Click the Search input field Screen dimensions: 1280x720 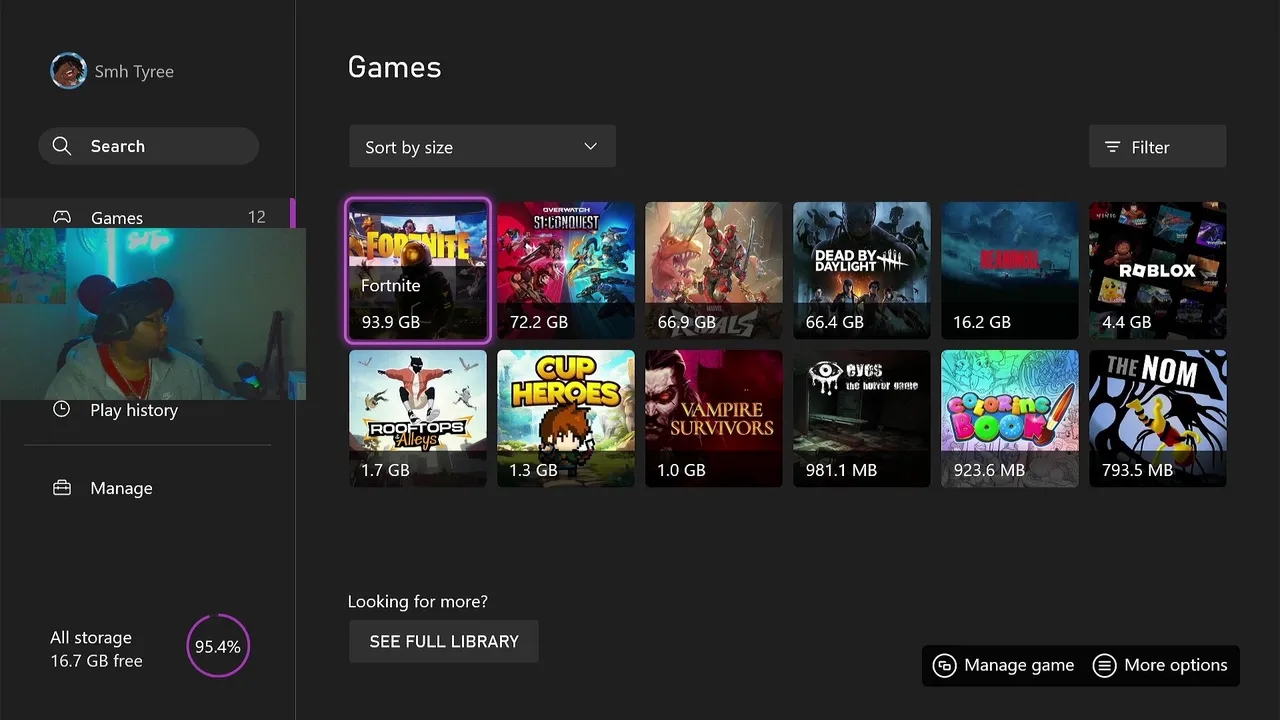coord(149,146)
